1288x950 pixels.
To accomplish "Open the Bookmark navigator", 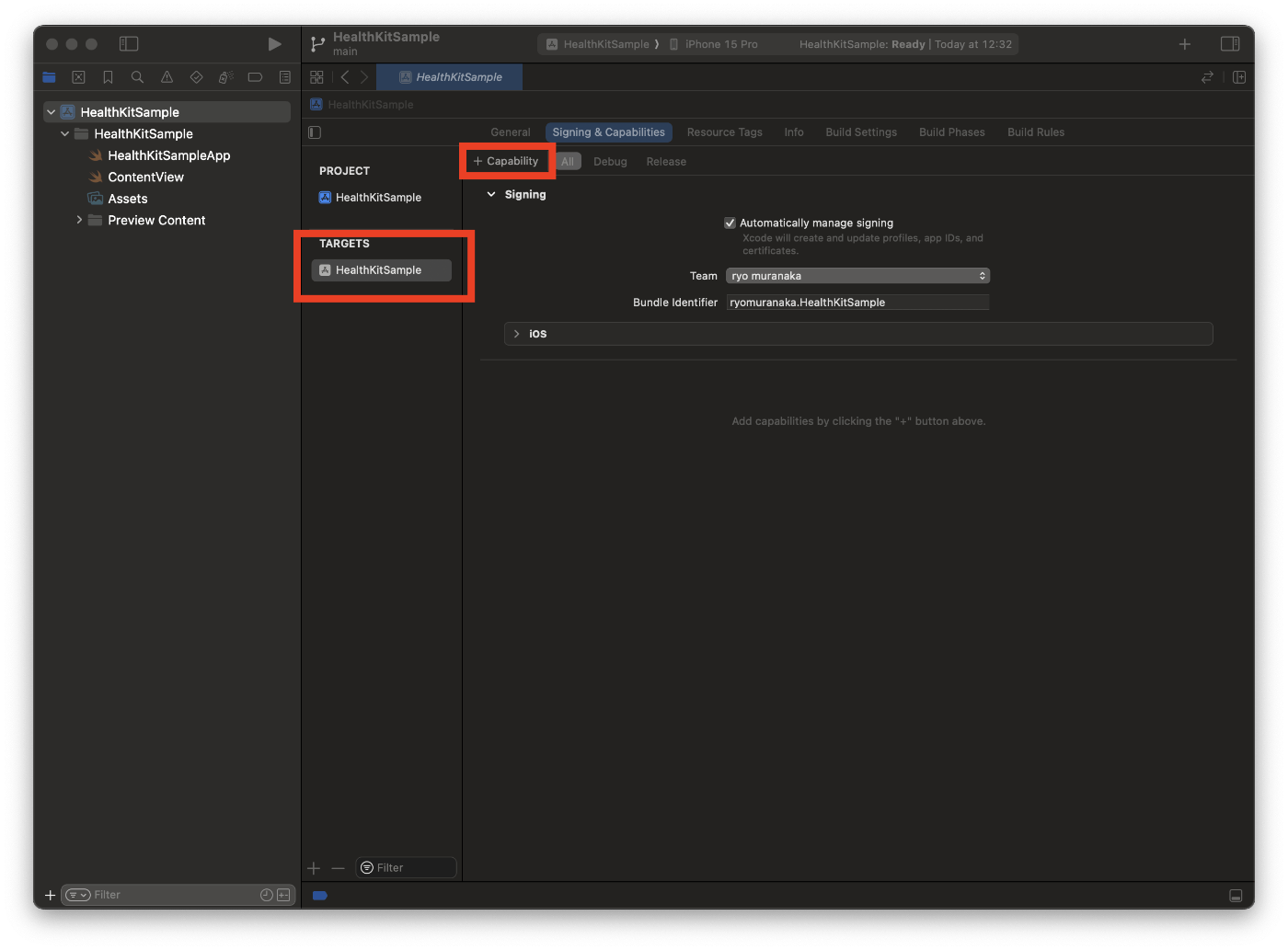I will [x=108, y=77].
